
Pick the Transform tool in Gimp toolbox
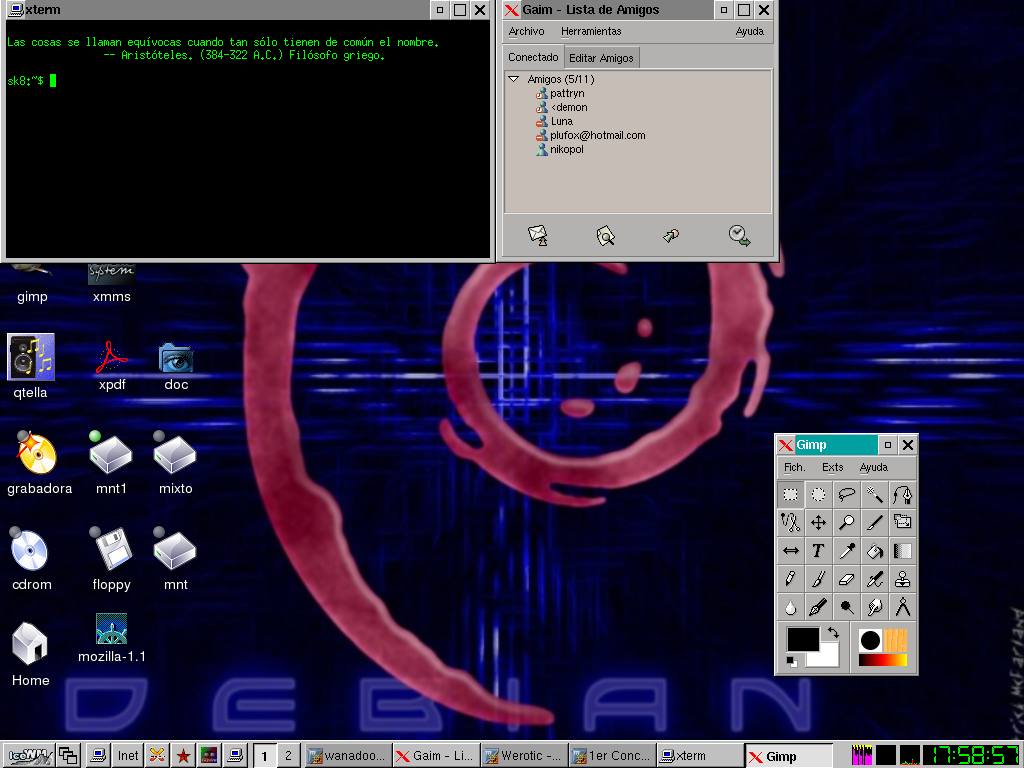903,522
